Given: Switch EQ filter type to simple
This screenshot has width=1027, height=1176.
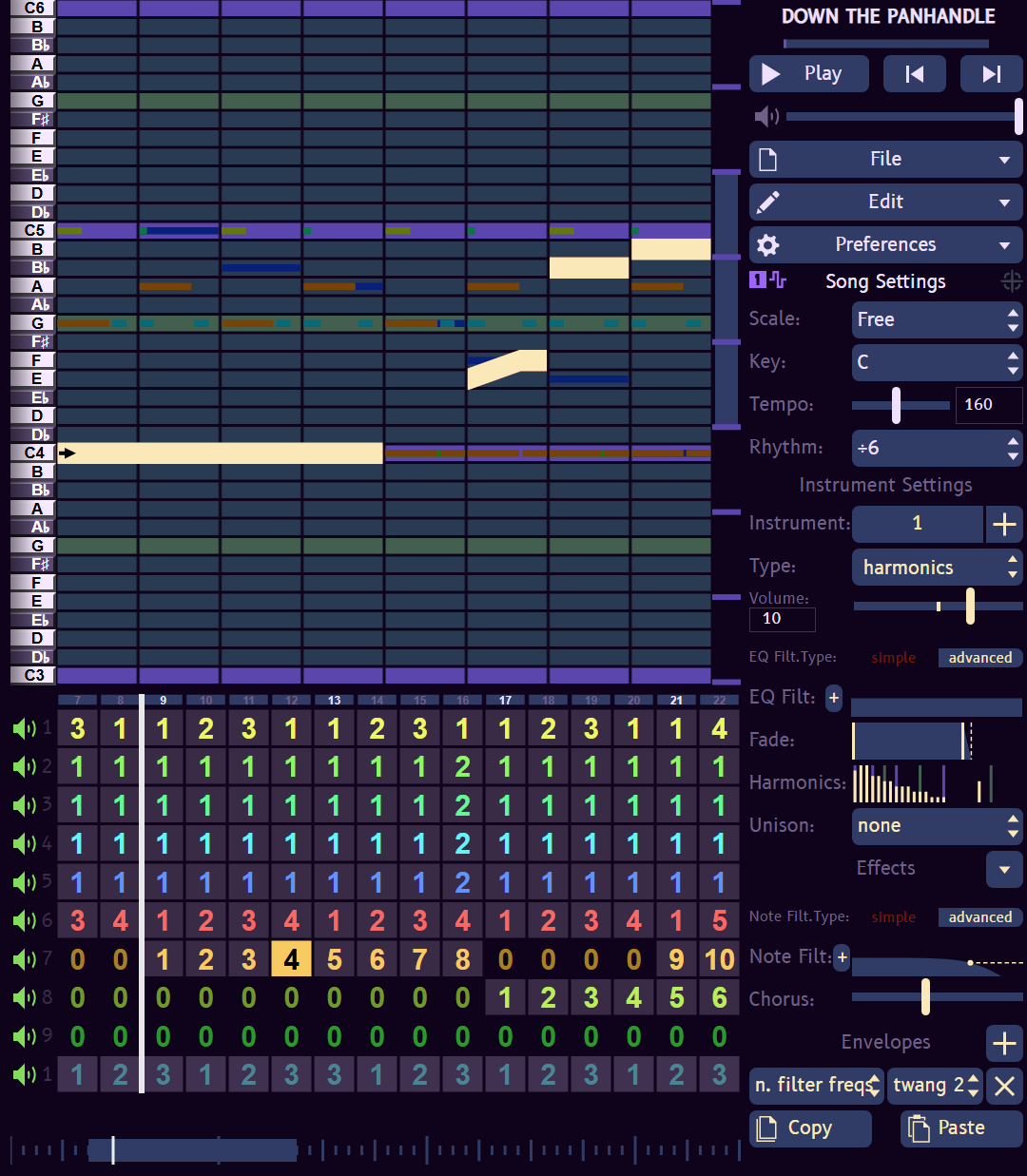Looking at the screenshot, I should pyautogui.click(x=894, y=658).
